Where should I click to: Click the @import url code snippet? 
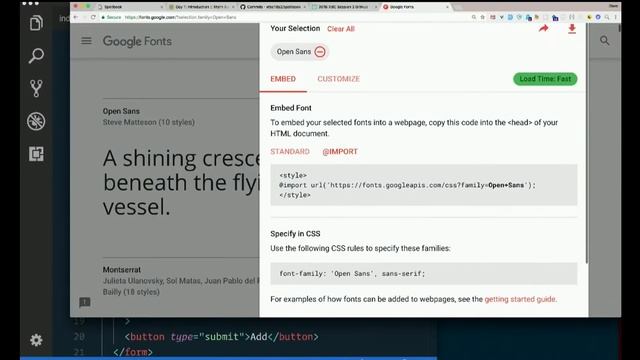424,185
